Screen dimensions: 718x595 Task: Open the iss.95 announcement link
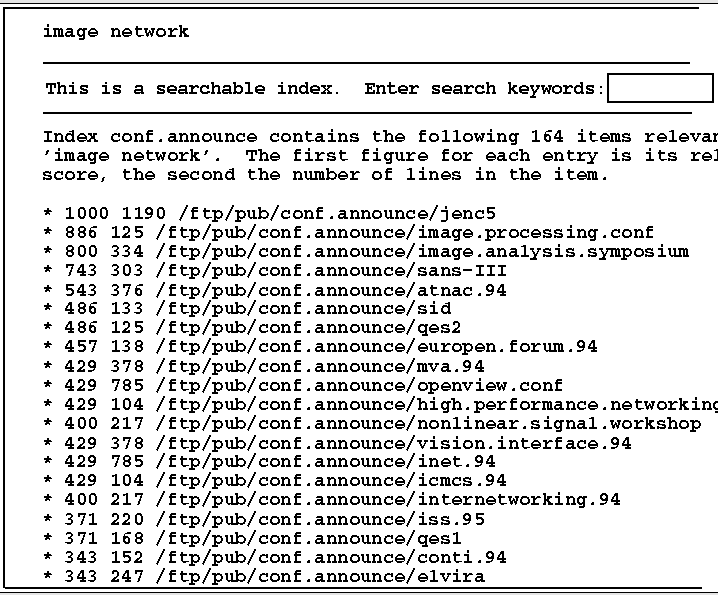(x=320, y=519)
